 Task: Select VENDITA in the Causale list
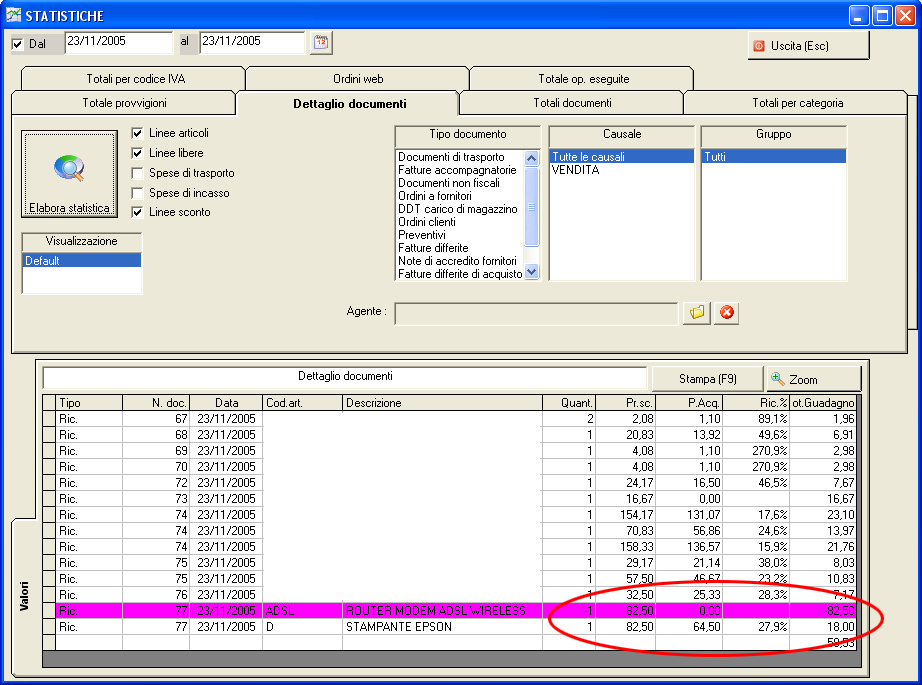(622, 170)
